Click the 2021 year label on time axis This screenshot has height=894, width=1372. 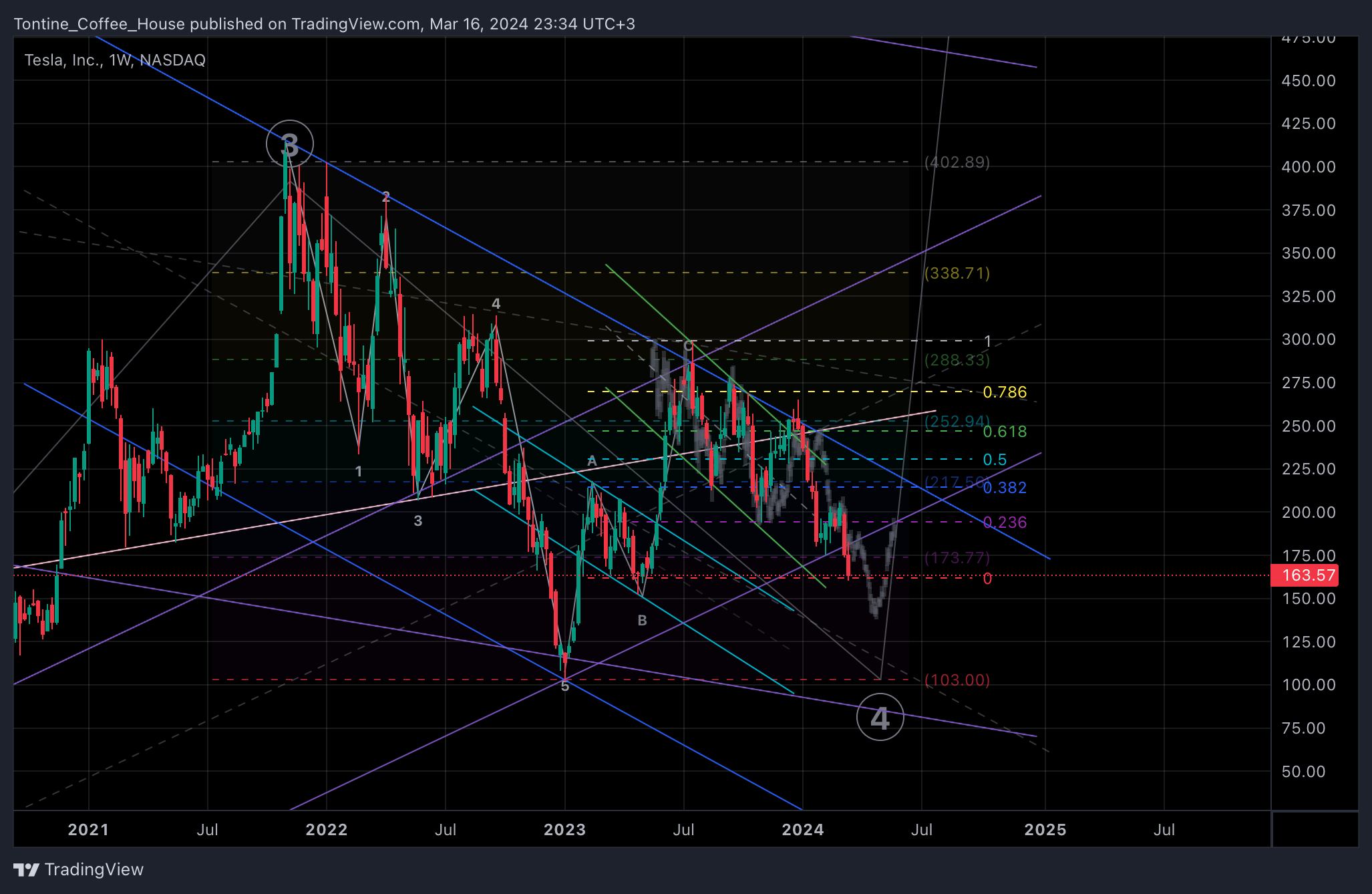88,830
